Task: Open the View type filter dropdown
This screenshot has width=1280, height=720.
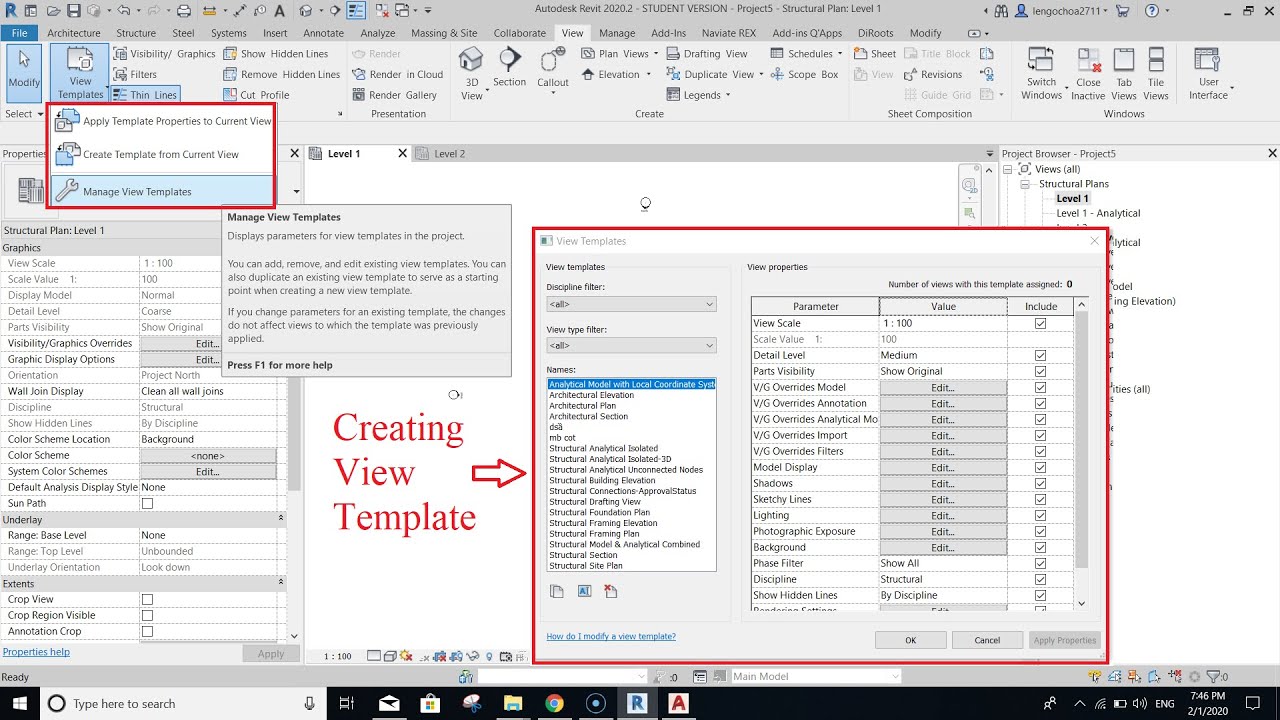Action: (631, 346)
